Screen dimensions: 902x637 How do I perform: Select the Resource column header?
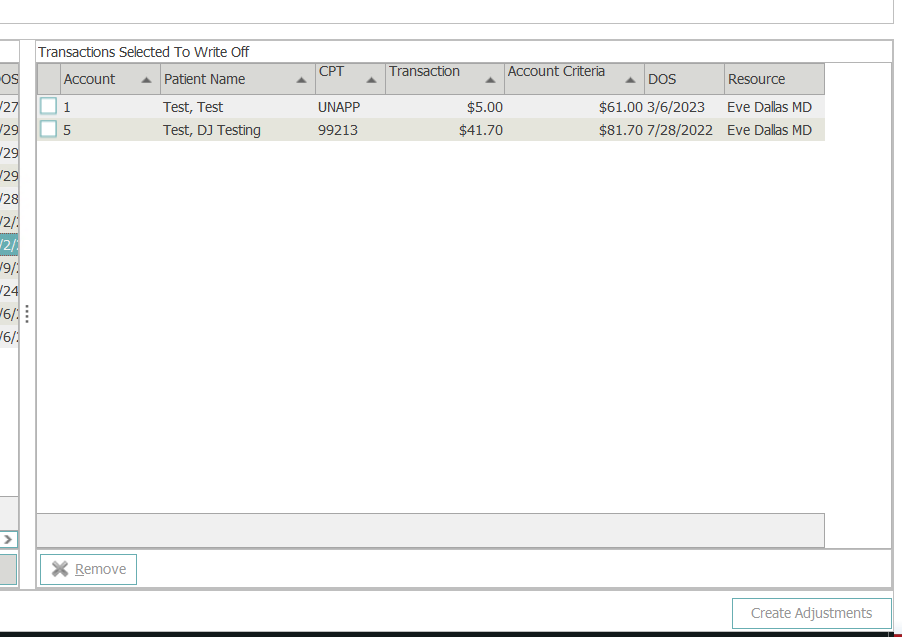click(x=773, y=79)
